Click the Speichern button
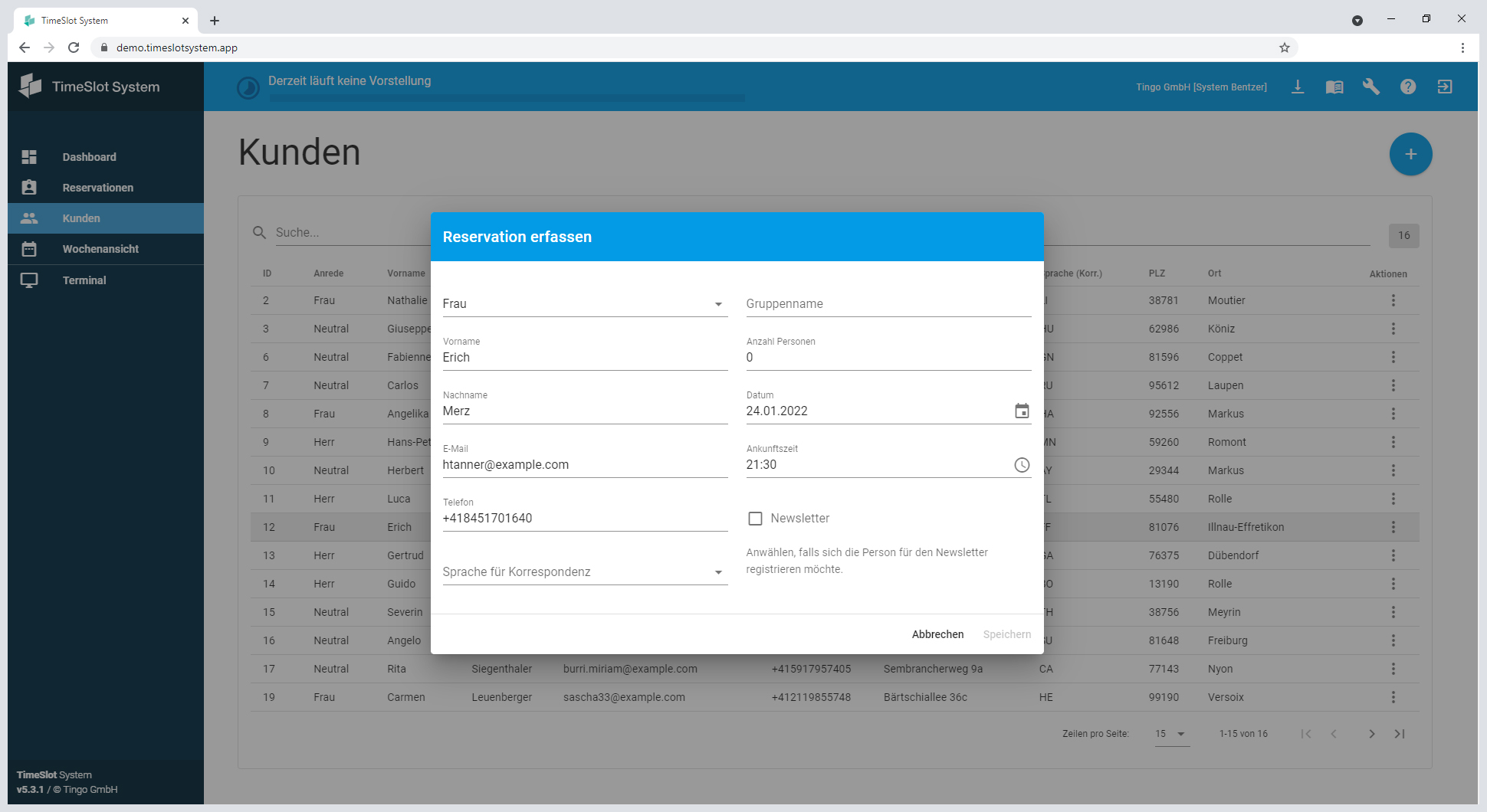The width and height of the screenshot is (1487, 812). click(1006, 634)
